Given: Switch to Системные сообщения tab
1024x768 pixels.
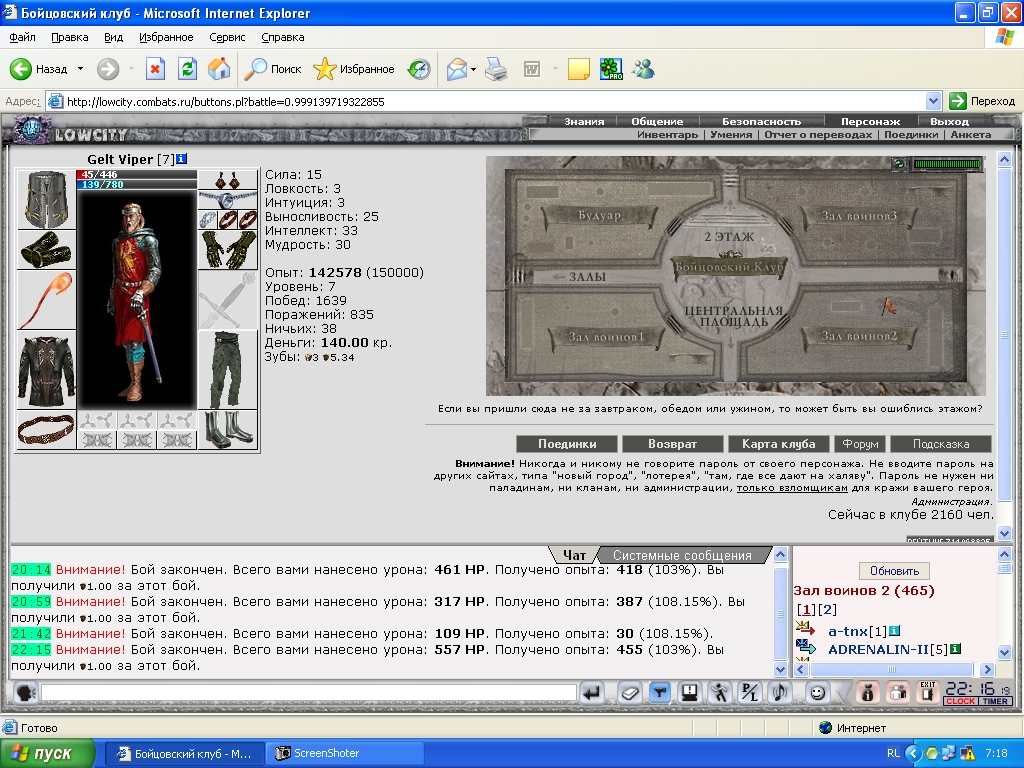Looking at the screenshot, I should pyautogui.click(x=682, y=555).
